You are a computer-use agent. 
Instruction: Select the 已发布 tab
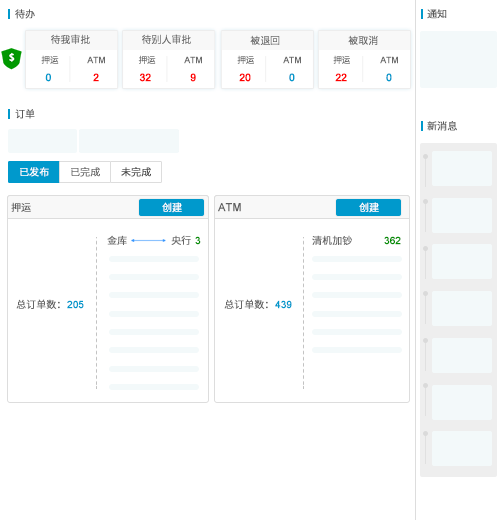pos(34,172)
